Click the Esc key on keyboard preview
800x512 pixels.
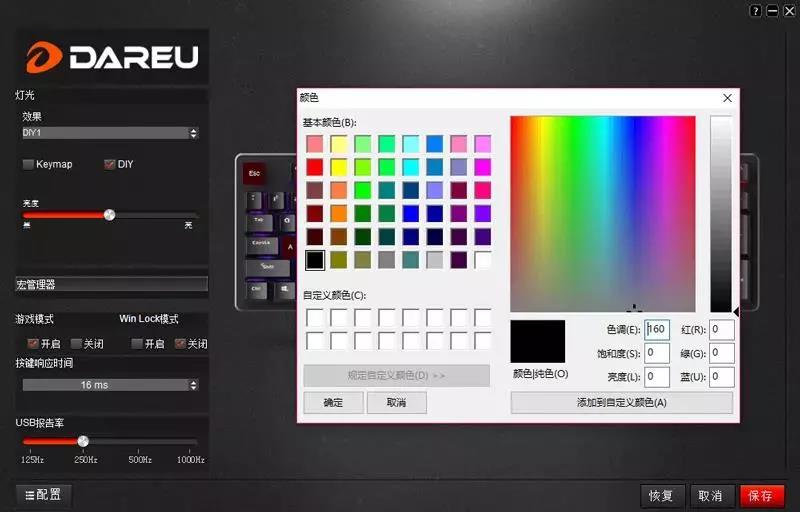pyautogui.click(x=254, y=174)
